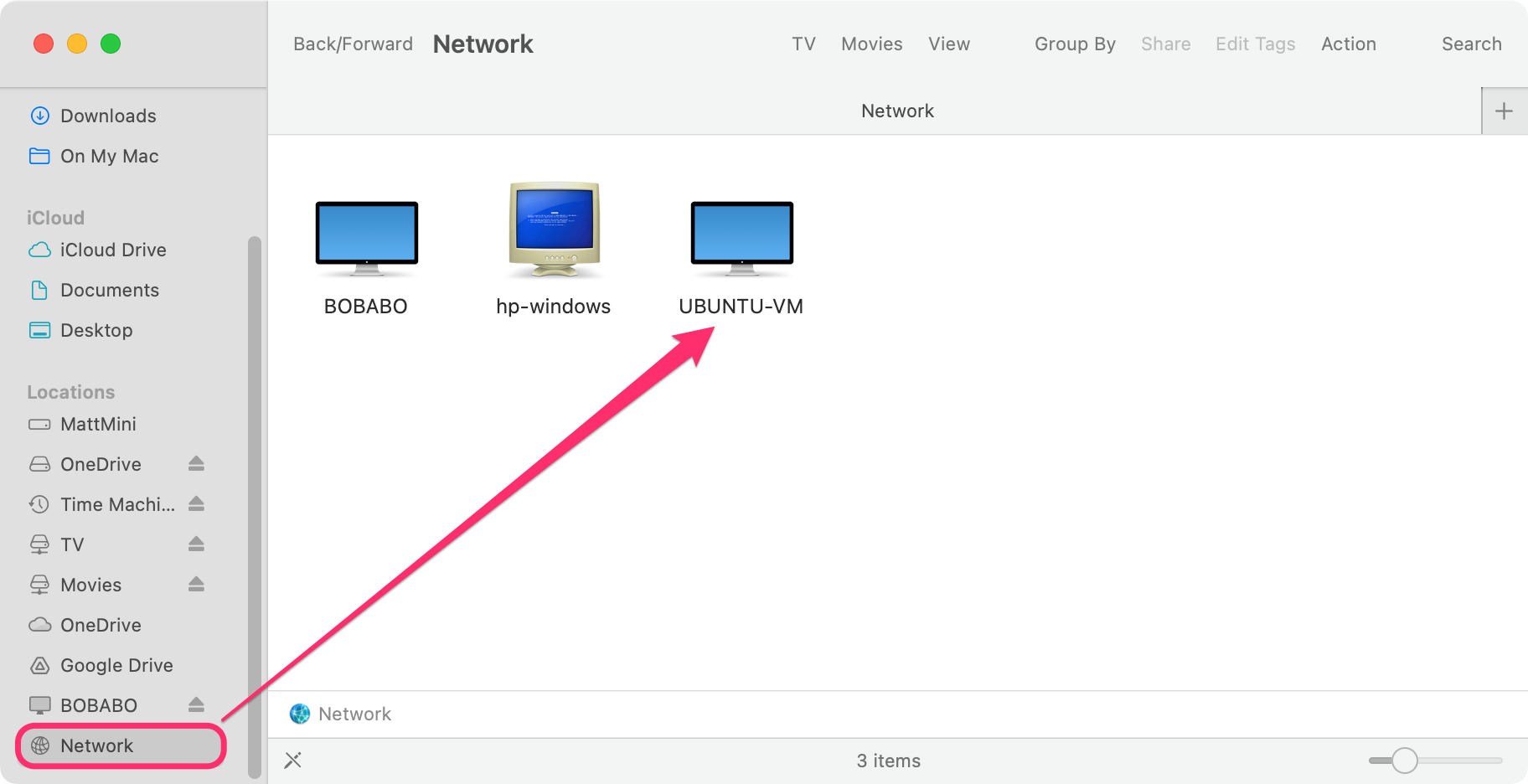Open the Group By dropdown
Screen dimensions: 1528x784
pyautogui.click(x=1075, y=44)
